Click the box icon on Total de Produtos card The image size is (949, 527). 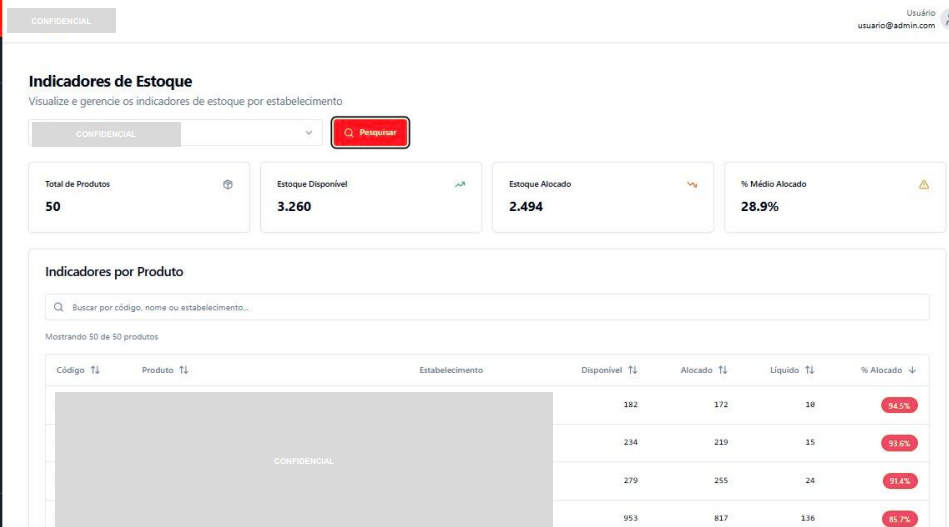228,185
